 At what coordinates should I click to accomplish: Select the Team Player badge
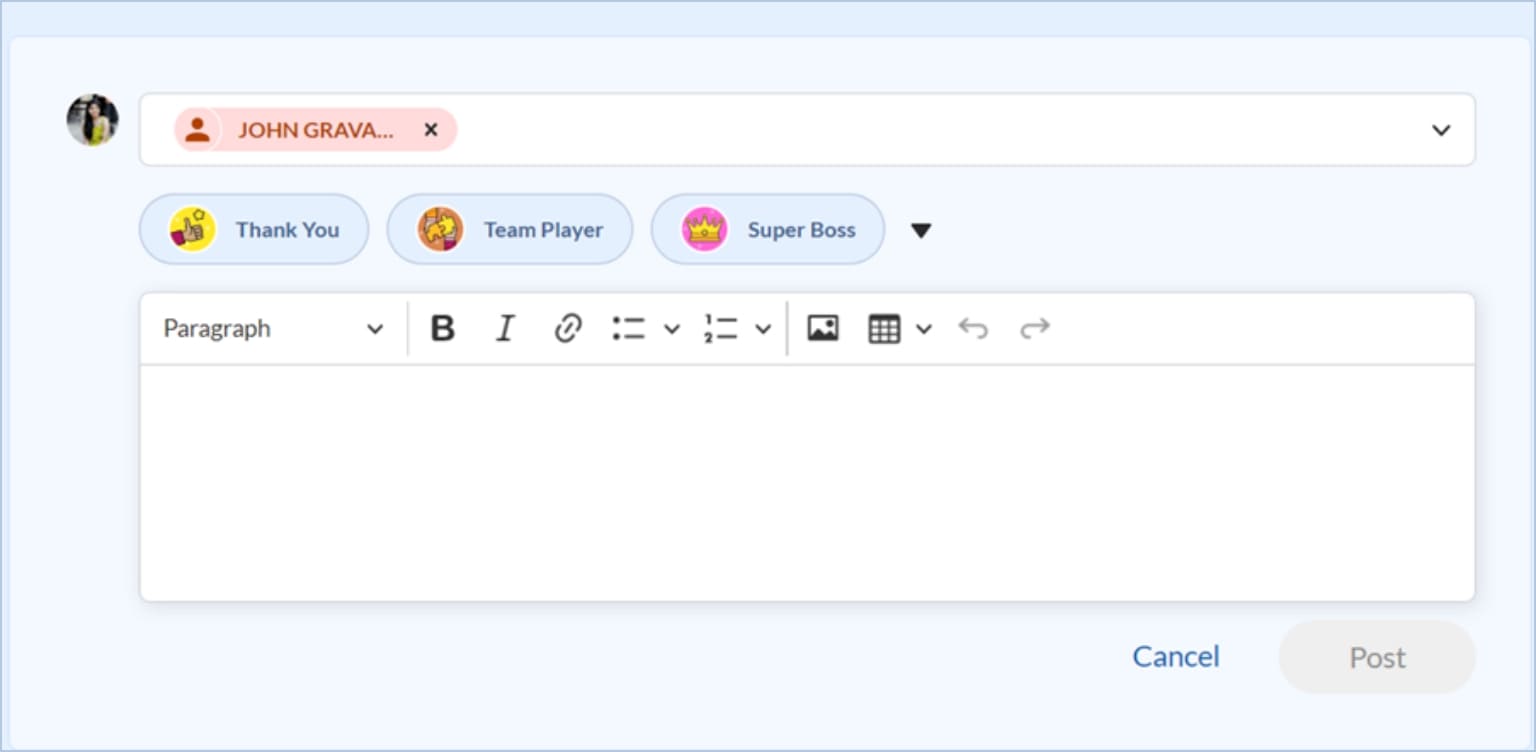(x=510, y=230)
